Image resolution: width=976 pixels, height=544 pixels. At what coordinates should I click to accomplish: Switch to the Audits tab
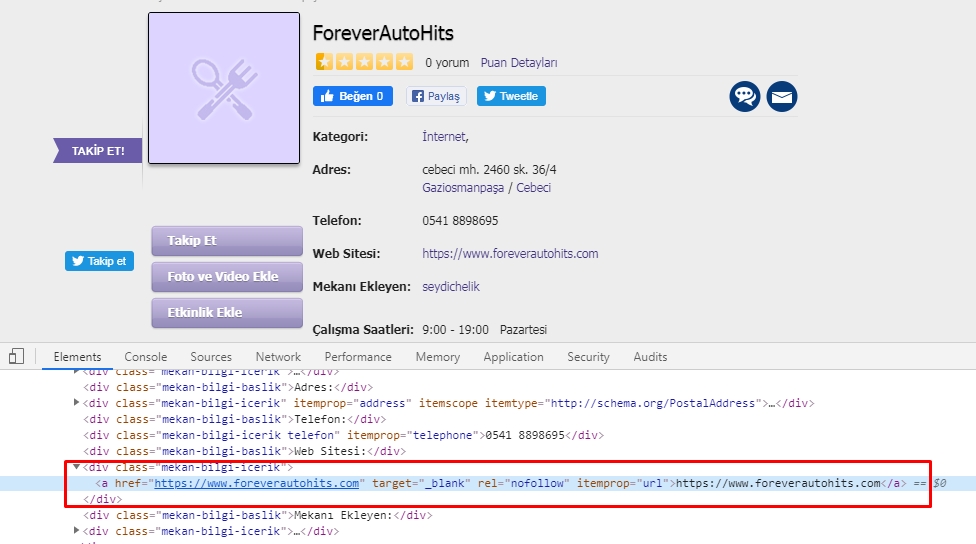tap(650, 357)
